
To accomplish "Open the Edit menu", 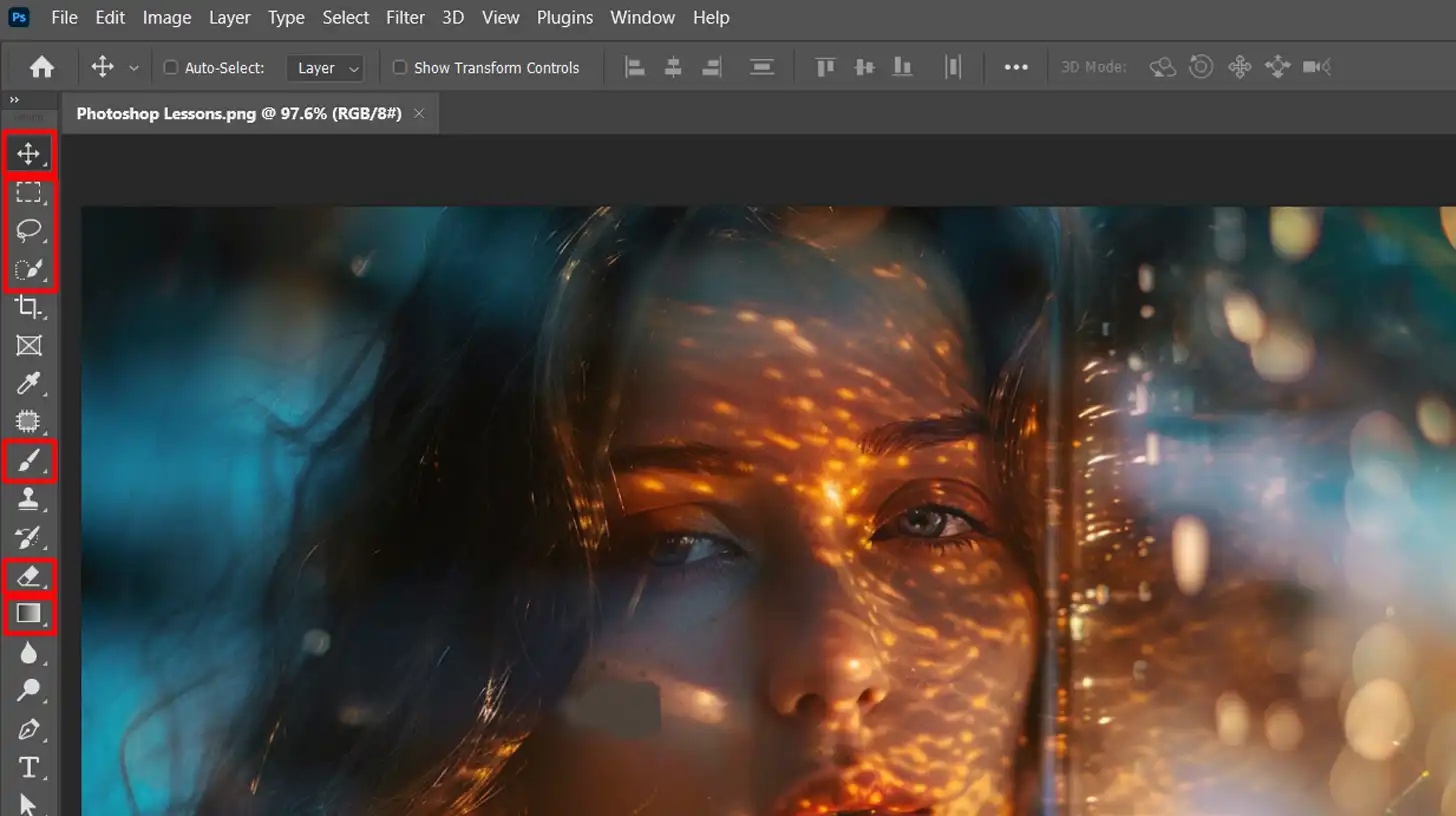I will [x=111, y=17].
